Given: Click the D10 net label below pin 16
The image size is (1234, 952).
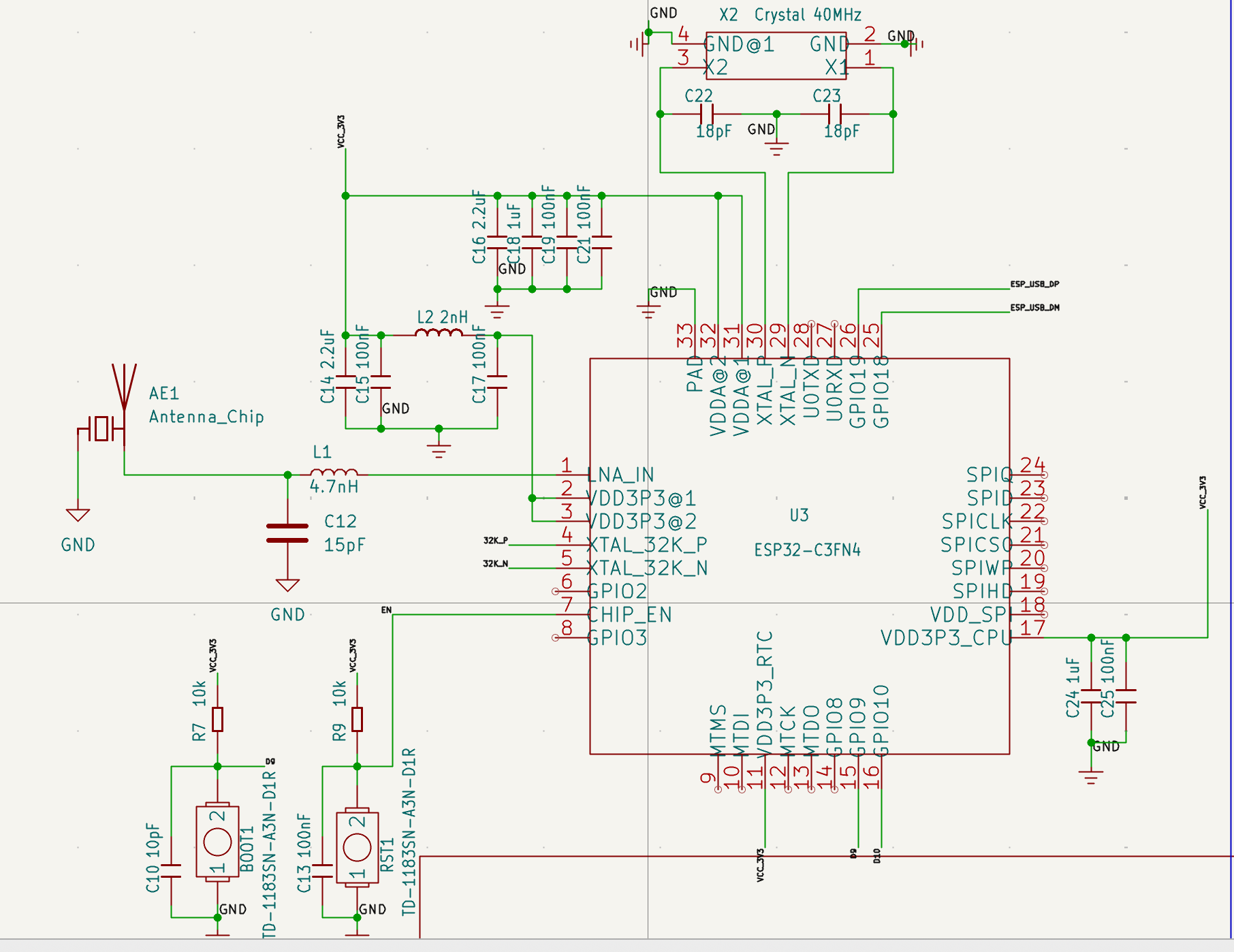Looking at the screenshot, I should 877,856.
